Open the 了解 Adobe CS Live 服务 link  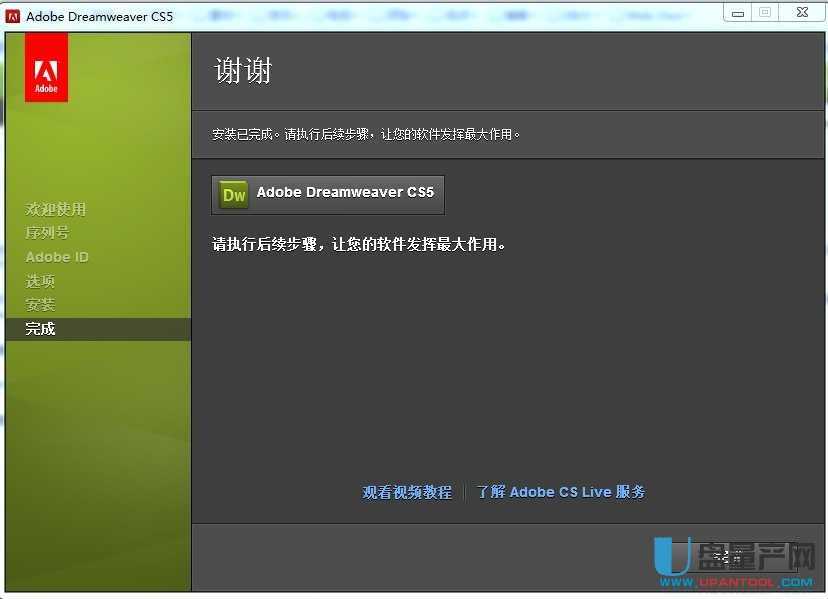pos(560,491)
